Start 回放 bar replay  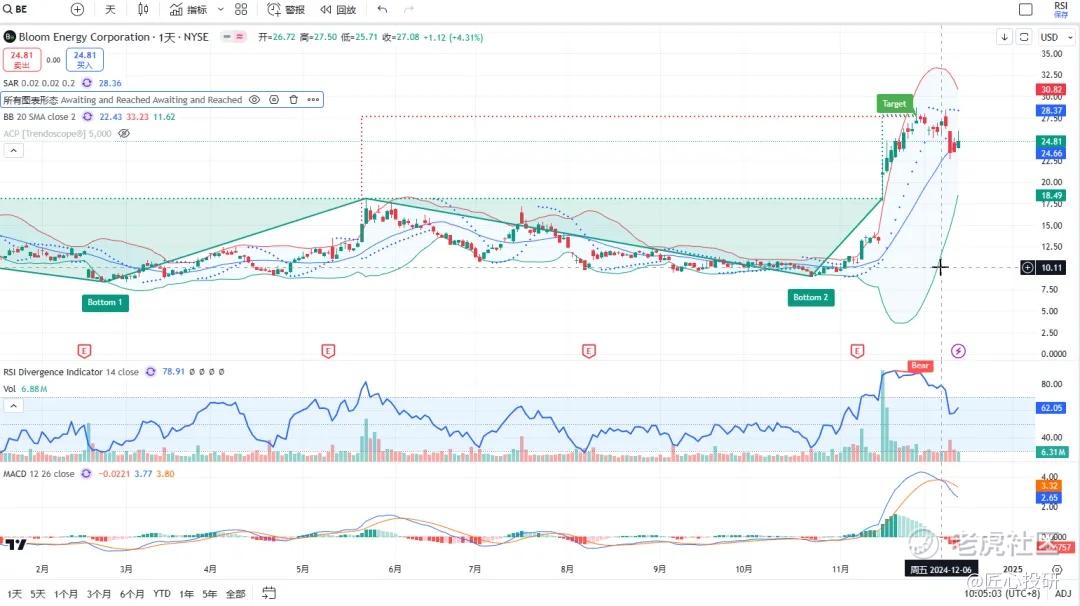(x=338, y=10)
